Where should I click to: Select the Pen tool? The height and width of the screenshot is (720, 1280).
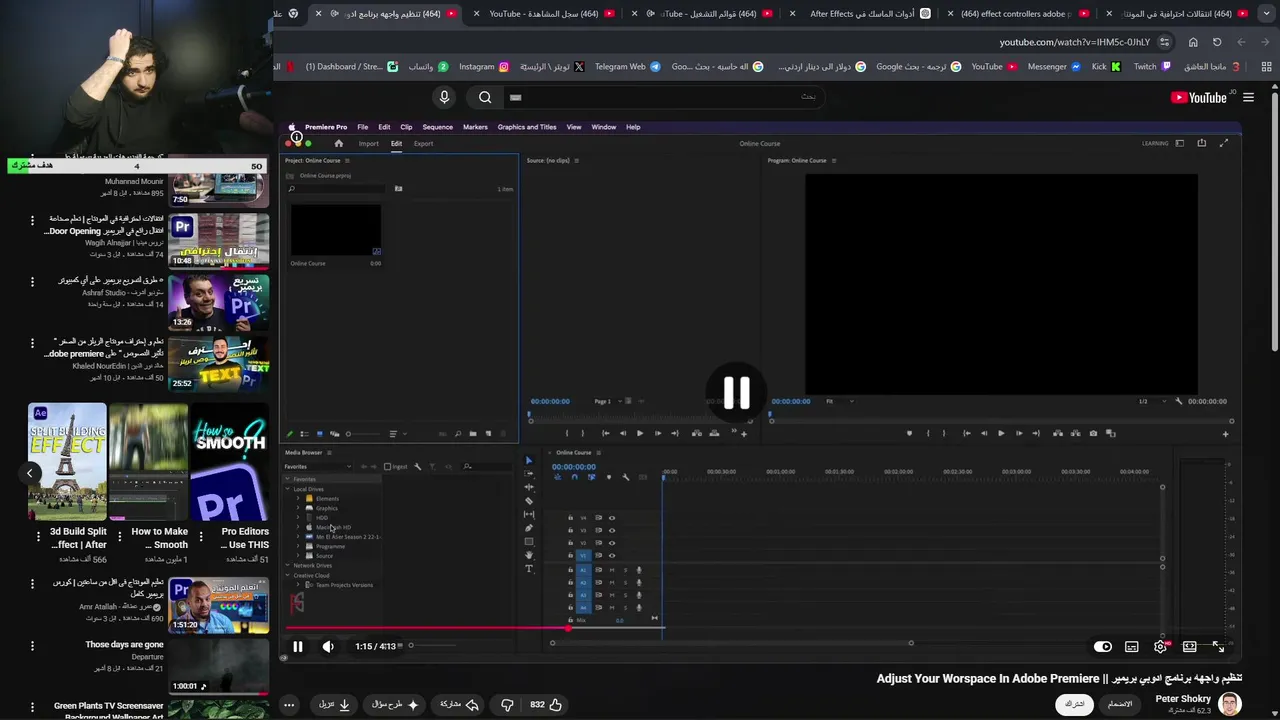(529, 528)
